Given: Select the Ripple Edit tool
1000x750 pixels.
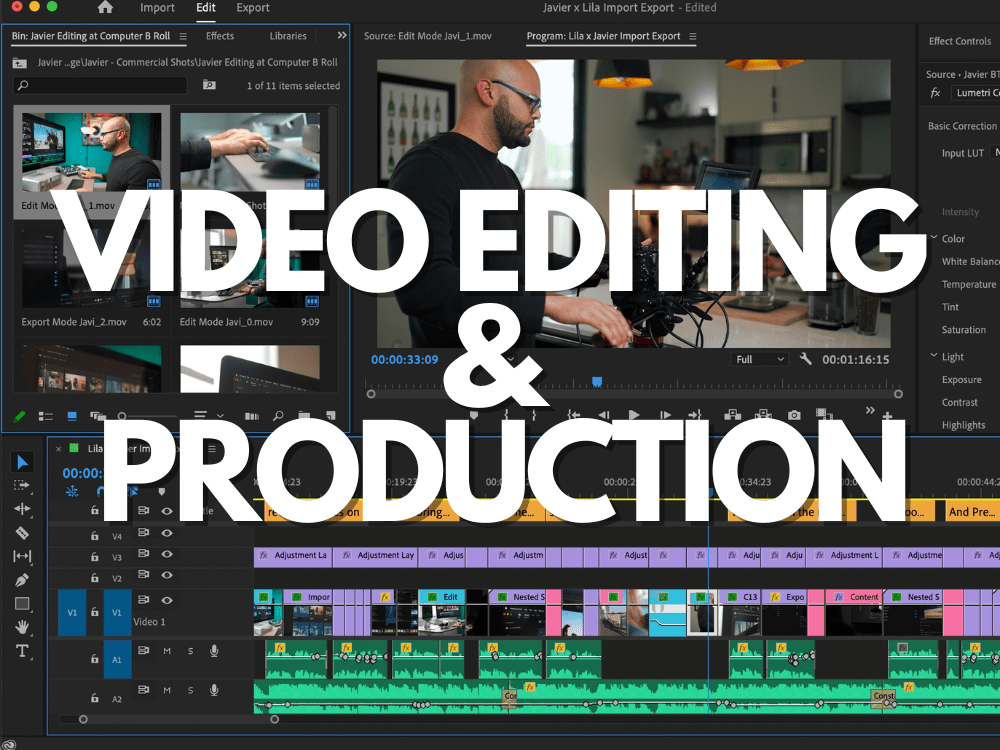Looking at the screenshot, I should (22, 508).
